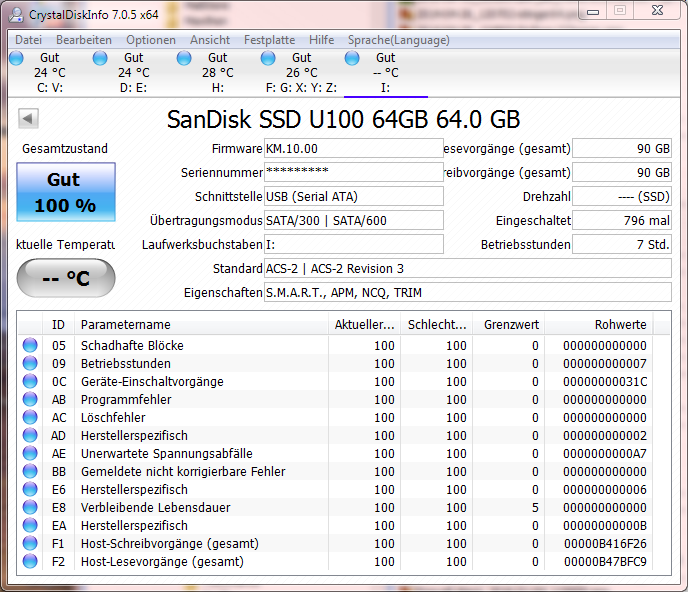Click the -- °C temperature button
The width and height of the screenshot is (688, 592).
[x=66, y=278]
